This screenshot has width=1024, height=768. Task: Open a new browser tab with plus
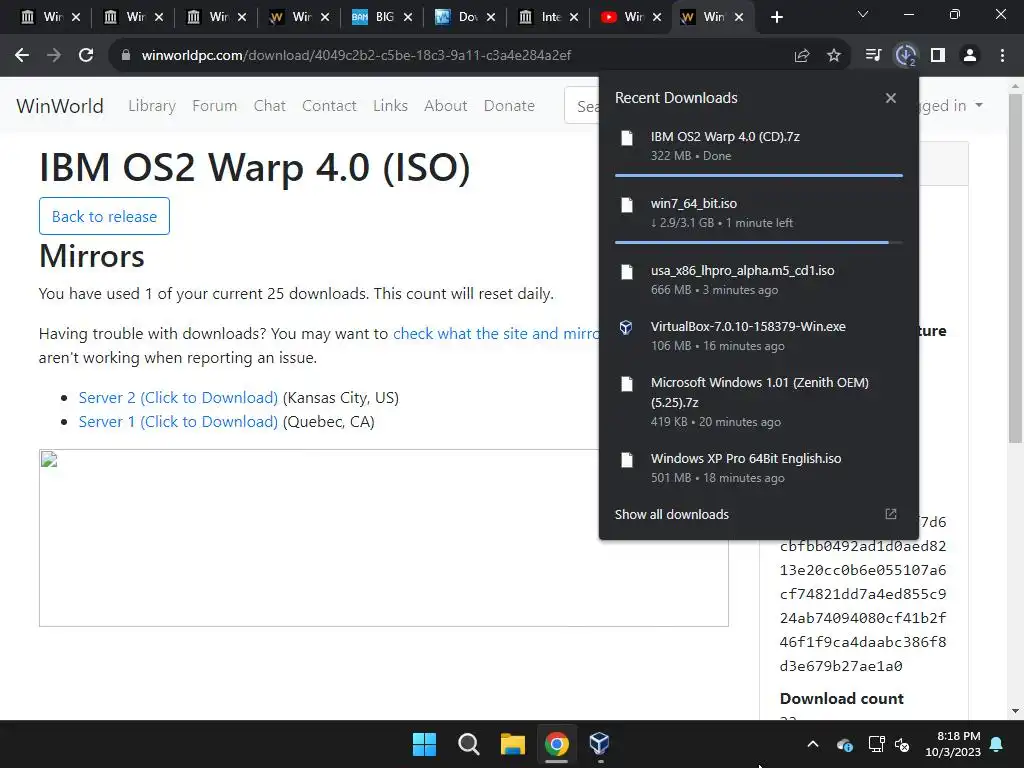(x=776, y=18)
